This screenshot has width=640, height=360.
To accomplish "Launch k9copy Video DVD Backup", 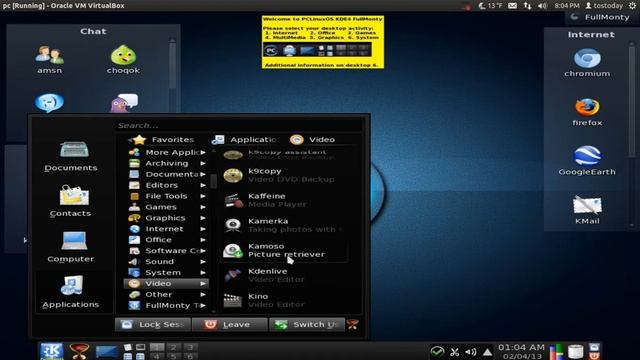I will click(x=284, y=175).
